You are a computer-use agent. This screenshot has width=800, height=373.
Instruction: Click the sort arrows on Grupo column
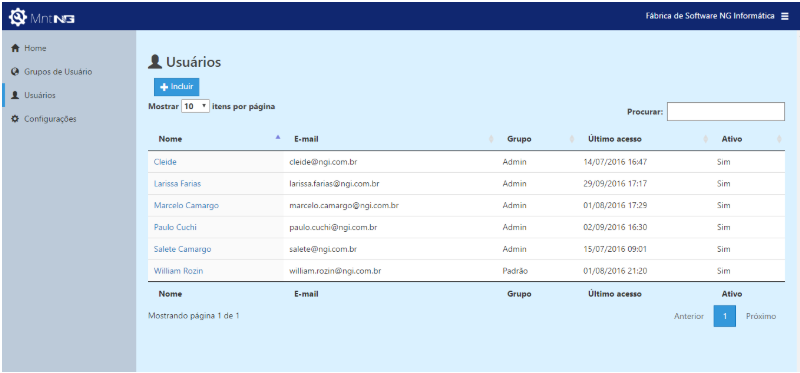[x=572, y=139]
